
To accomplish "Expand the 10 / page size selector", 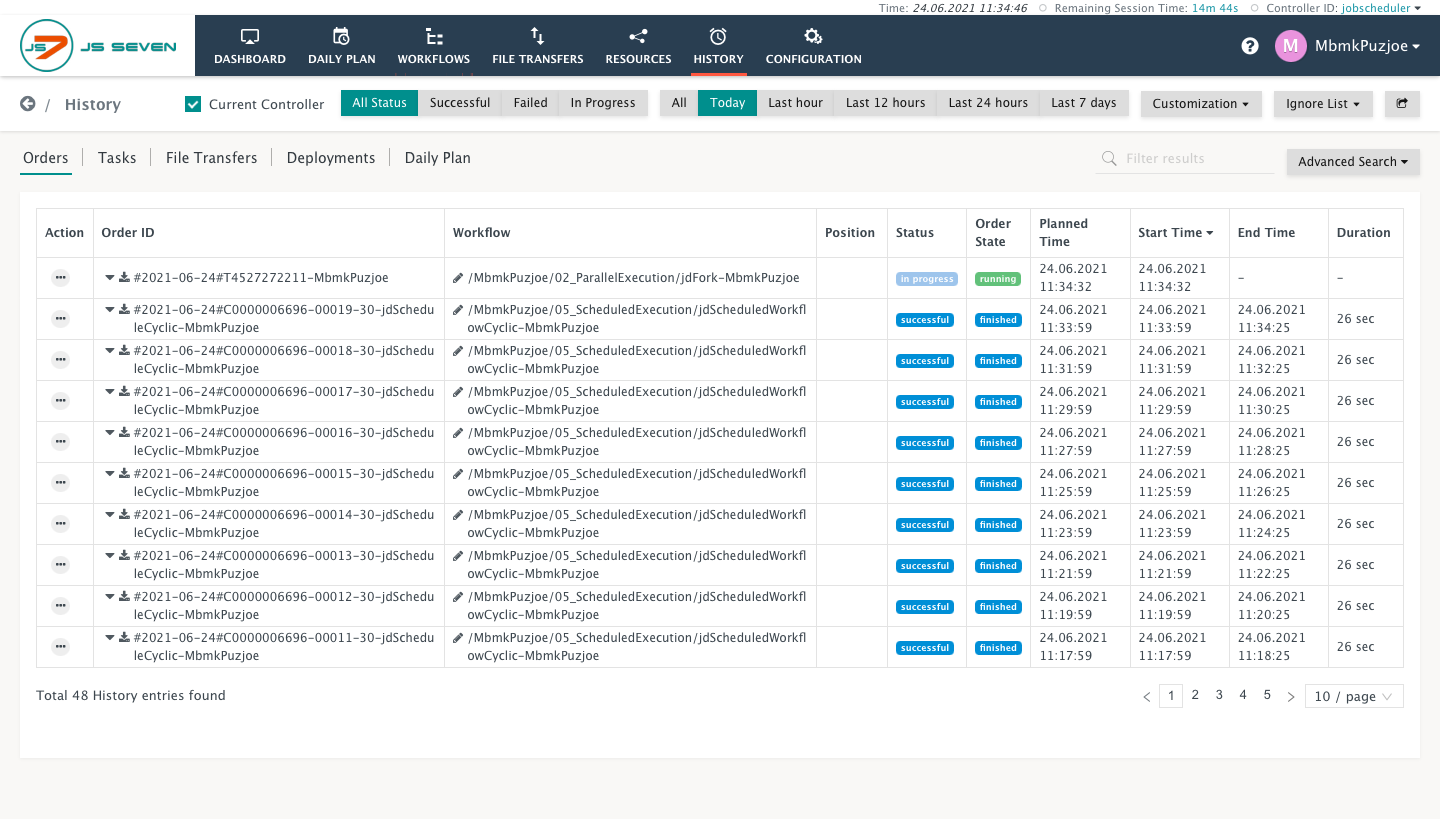I will click(x=1354, y=696).
